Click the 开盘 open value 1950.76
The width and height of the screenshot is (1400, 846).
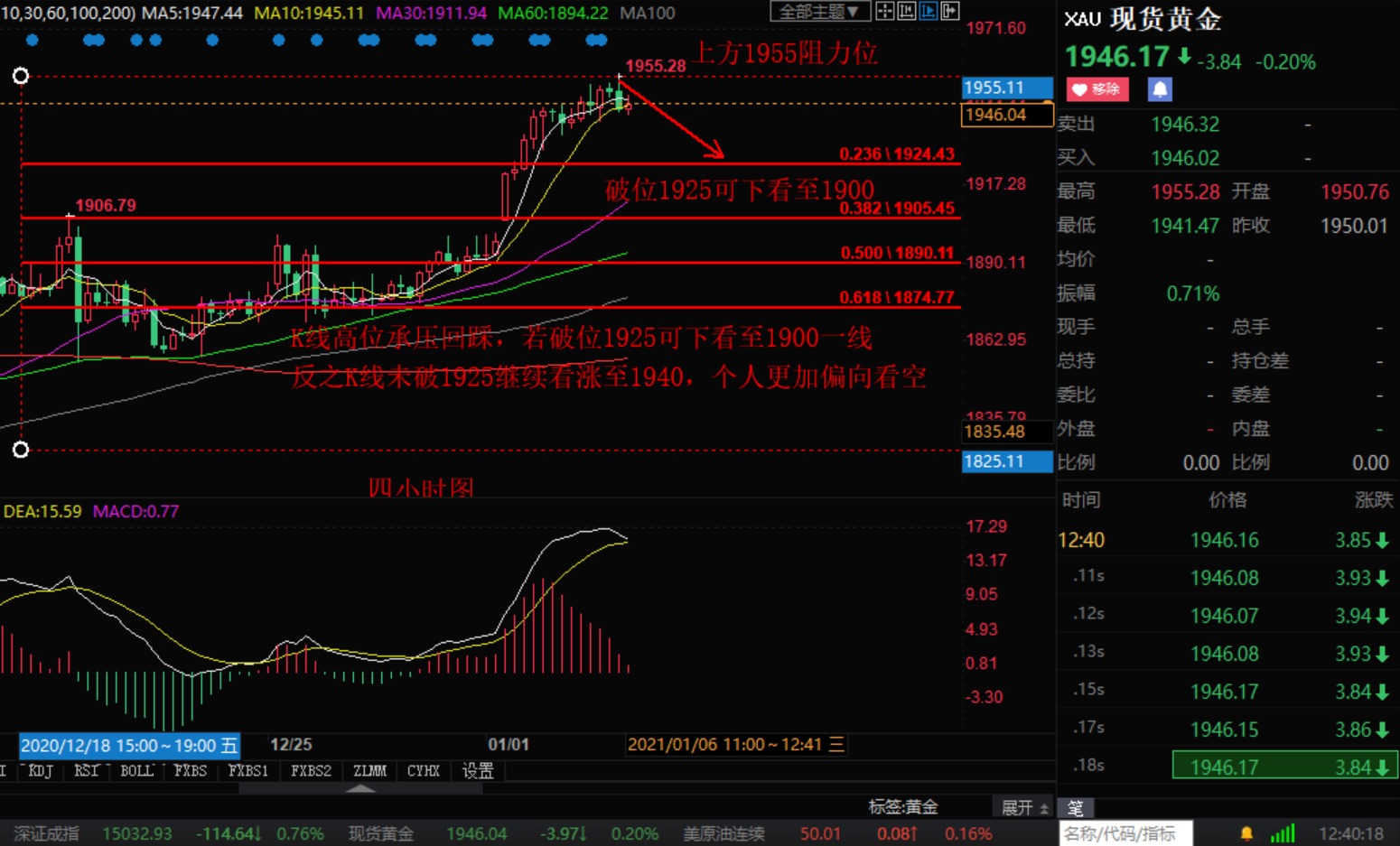tap(1354, 191)
